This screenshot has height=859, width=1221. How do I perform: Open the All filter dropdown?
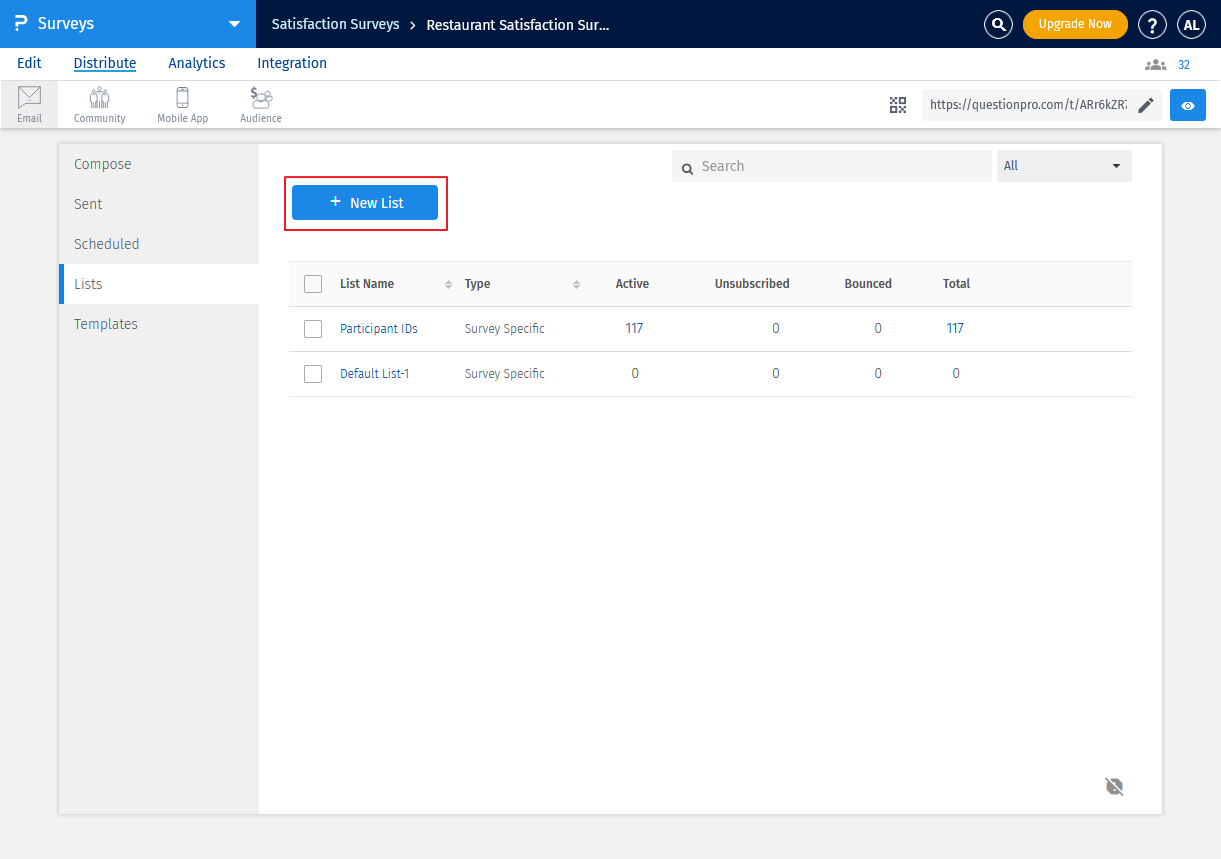(x=1064, y=166)
